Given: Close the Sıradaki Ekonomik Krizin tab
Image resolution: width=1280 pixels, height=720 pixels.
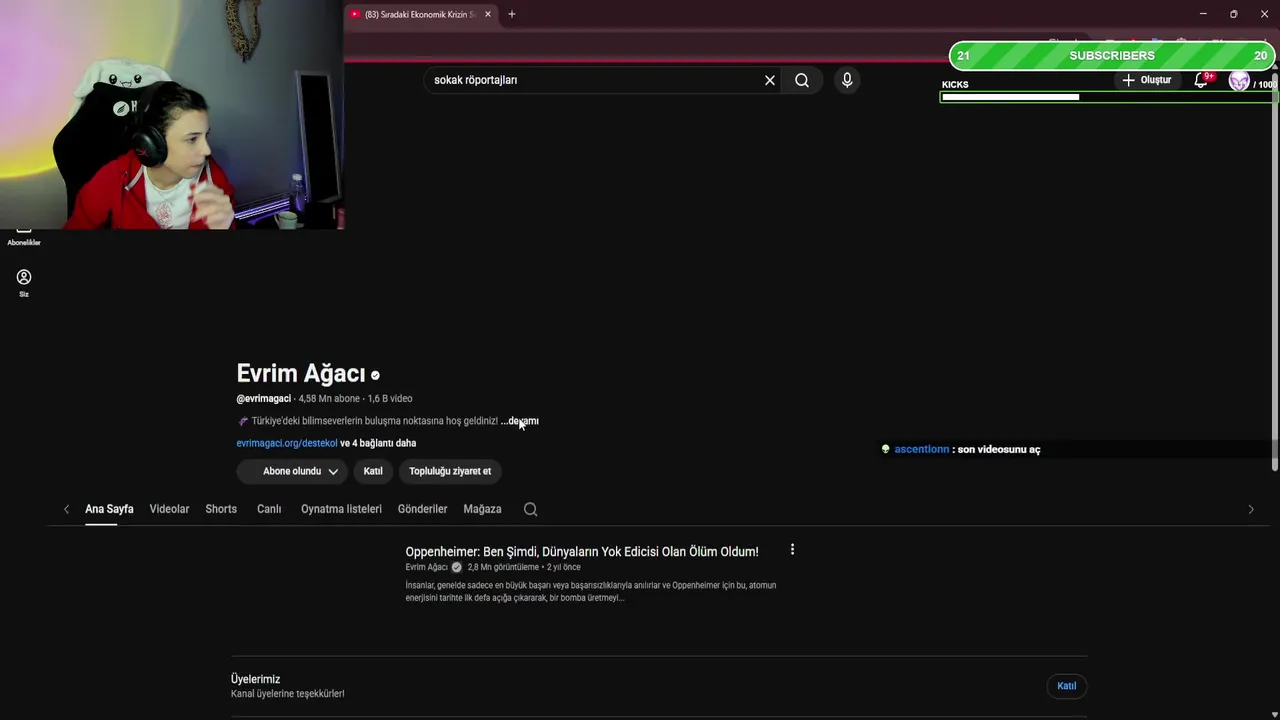Looking at the screenshot, I should click(488, 14).
